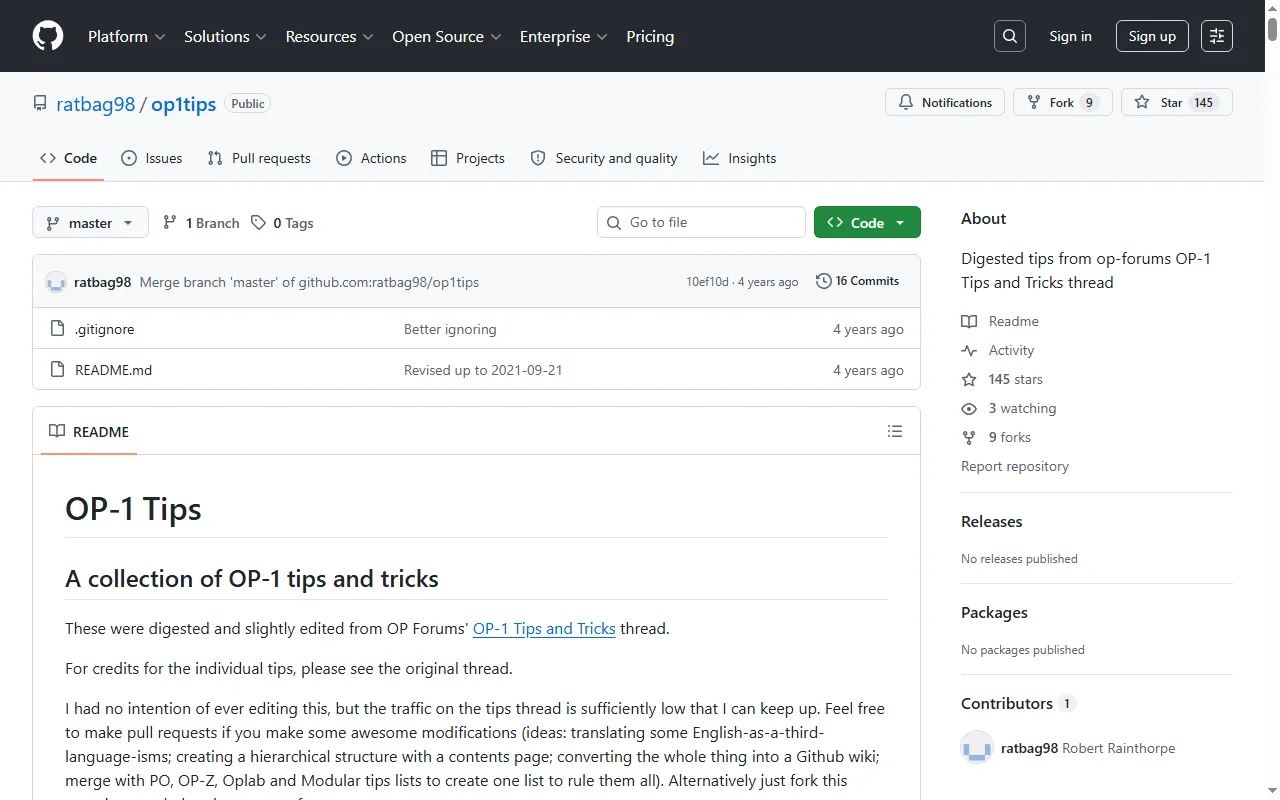View the 9 forks link
Screen dimensions: 1280x800
[996, 437]
